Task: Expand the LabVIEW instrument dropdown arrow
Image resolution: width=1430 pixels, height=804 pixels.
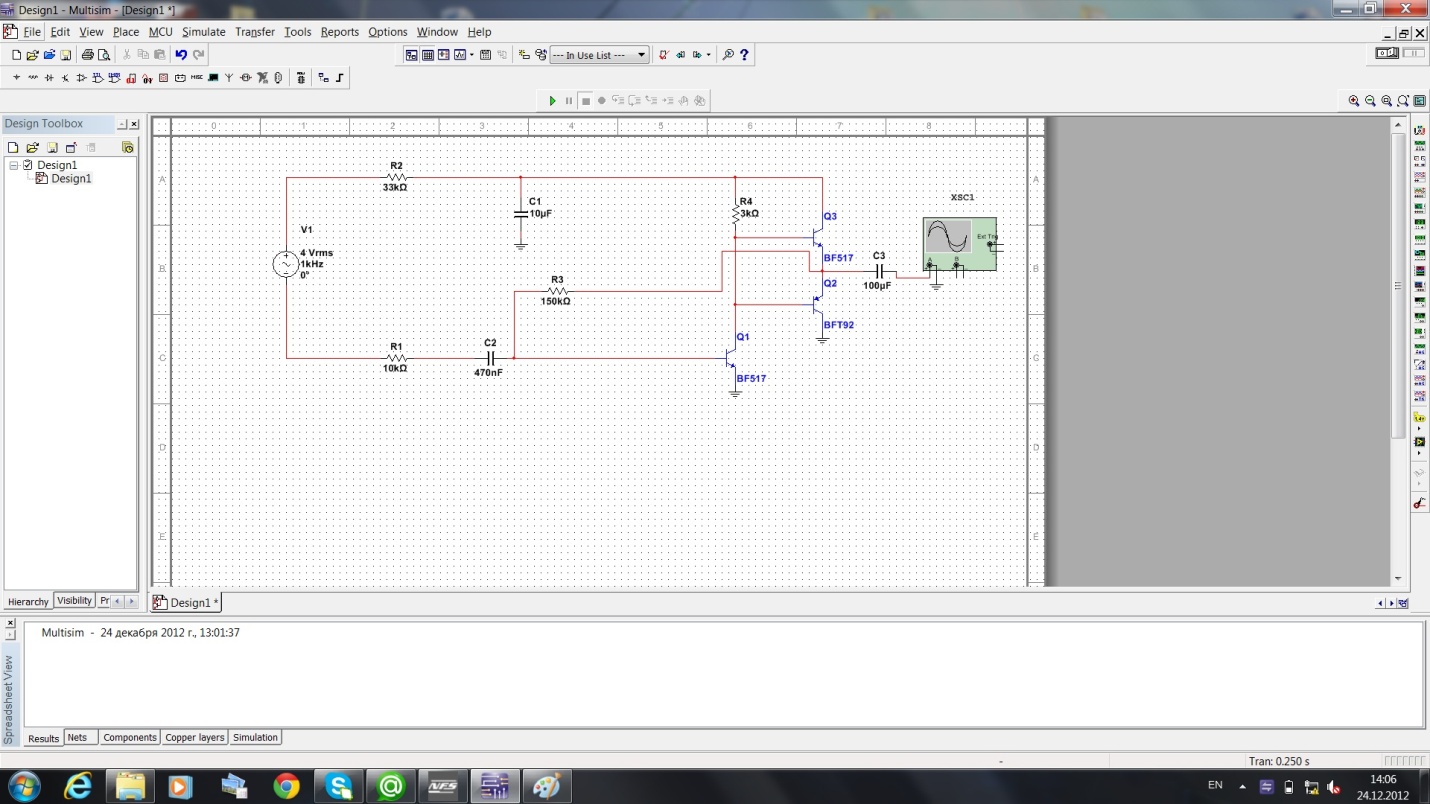Action: pos(1419,453)
